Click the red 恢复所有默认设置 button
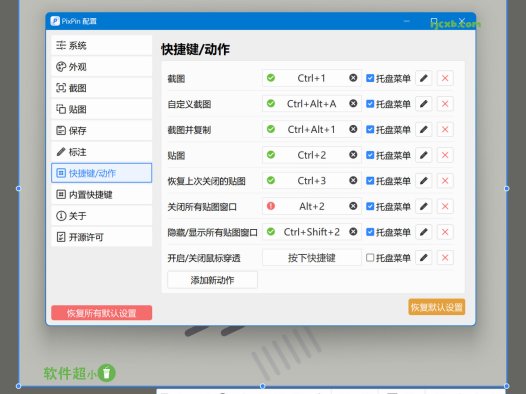Screen dimensions: 526x394 coord(102,313)
